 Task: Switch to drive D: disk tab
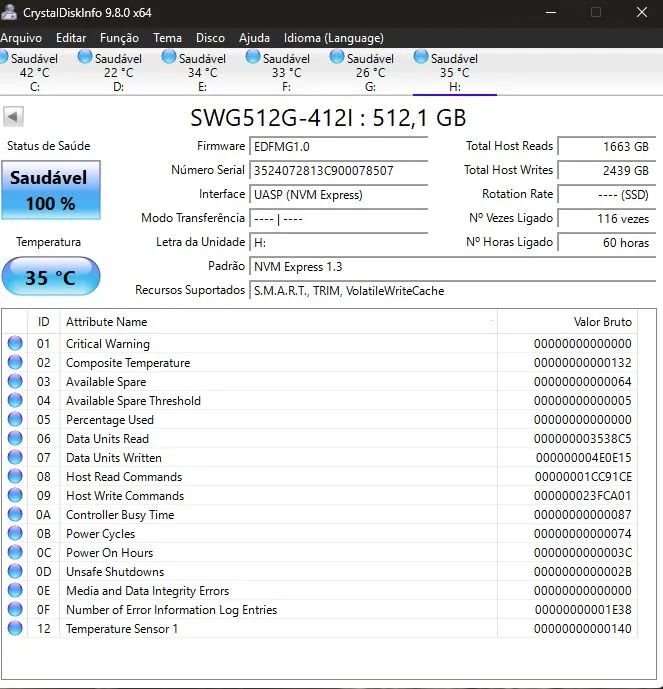click(x=119, y=72)
